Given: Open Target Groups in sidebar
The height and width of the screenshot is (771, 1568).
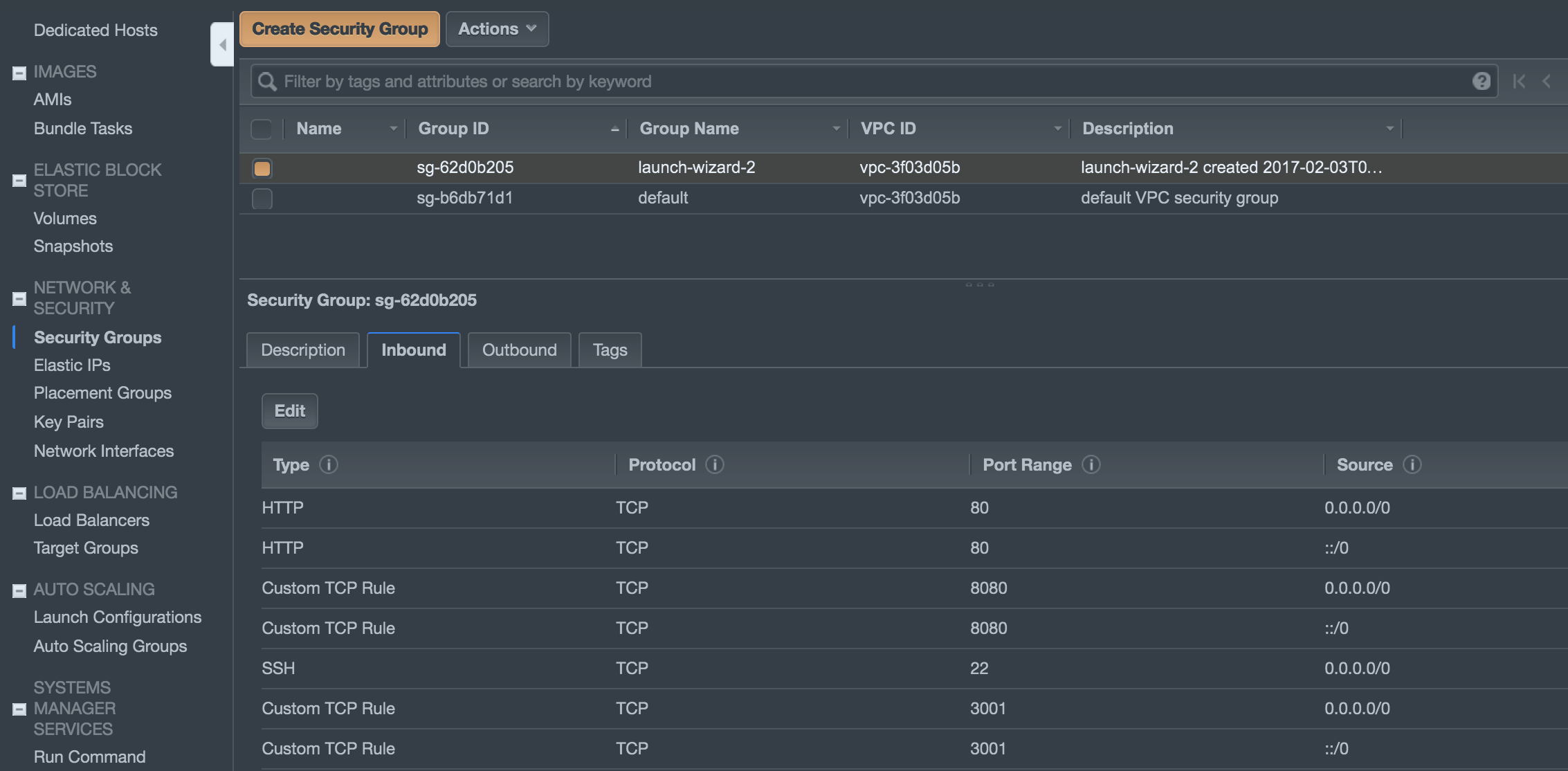Looking at the screenshot, I should (86, 548).
